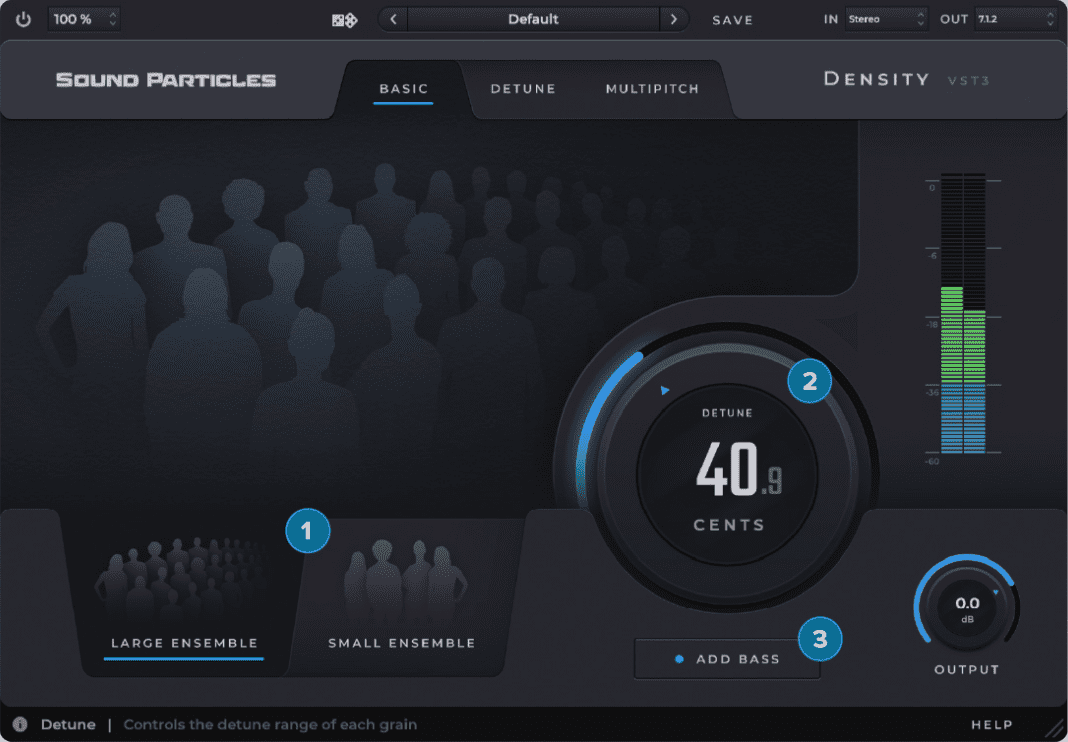Go to the next preset arrow
The image size is (1068, 742).
click(674, 19)
